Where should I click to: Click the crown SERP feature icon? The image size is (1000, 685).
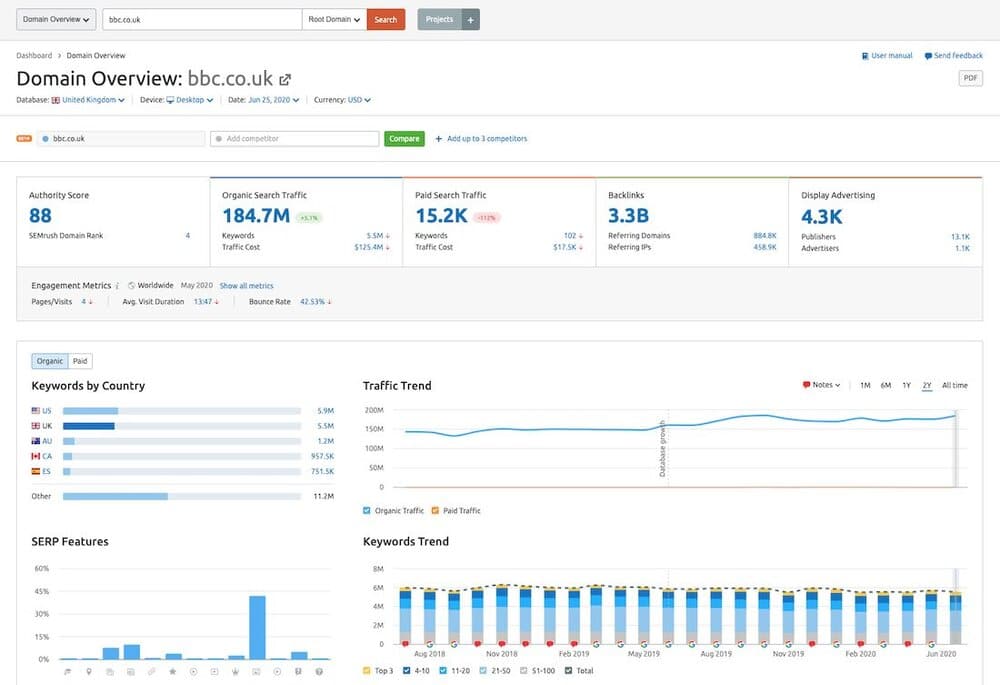235,672
